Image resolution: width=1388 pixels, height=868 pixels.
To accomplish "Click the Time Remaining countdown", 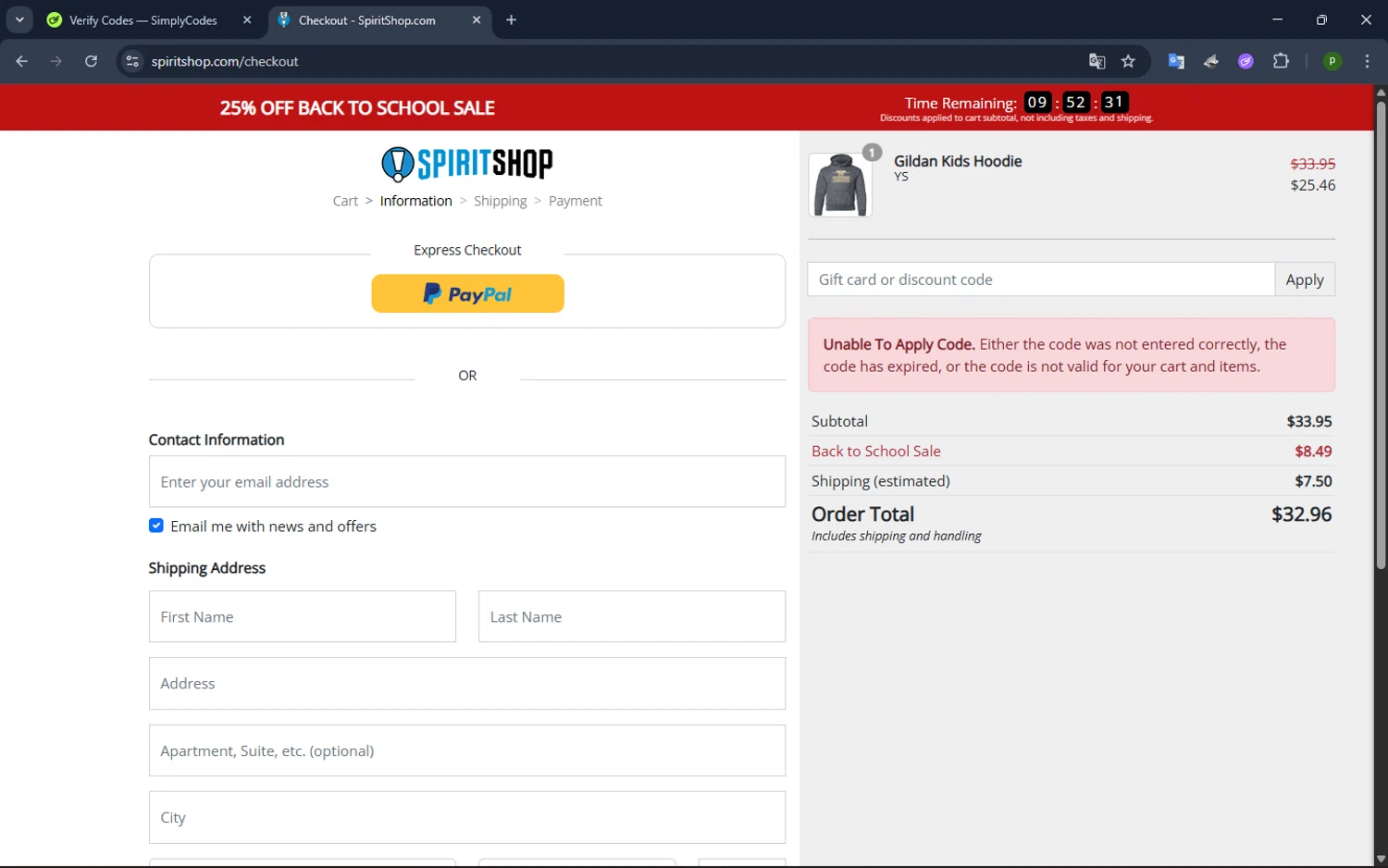I will click(x=1016, y=103).
